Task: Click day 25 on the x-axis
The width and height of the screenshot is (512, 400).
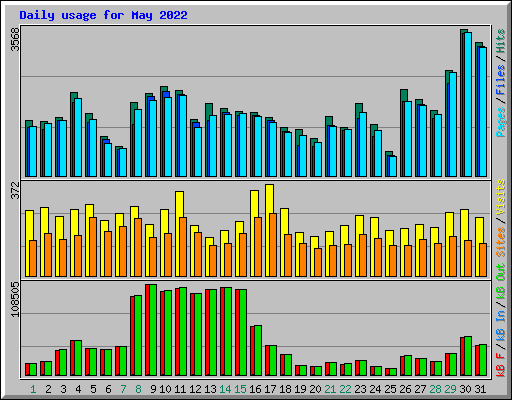Action: click(390, 389)
